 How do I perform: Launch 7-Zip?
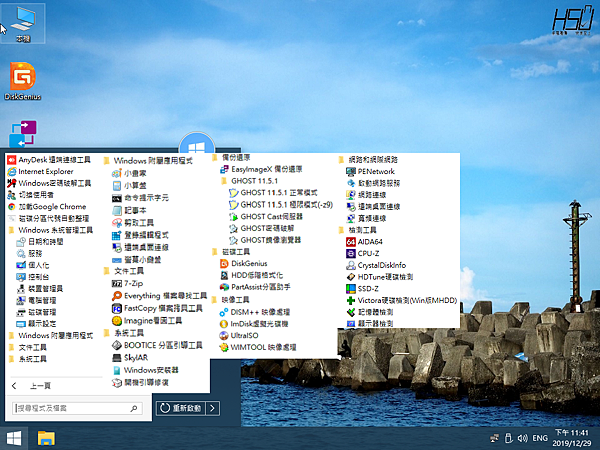point(127,284)
